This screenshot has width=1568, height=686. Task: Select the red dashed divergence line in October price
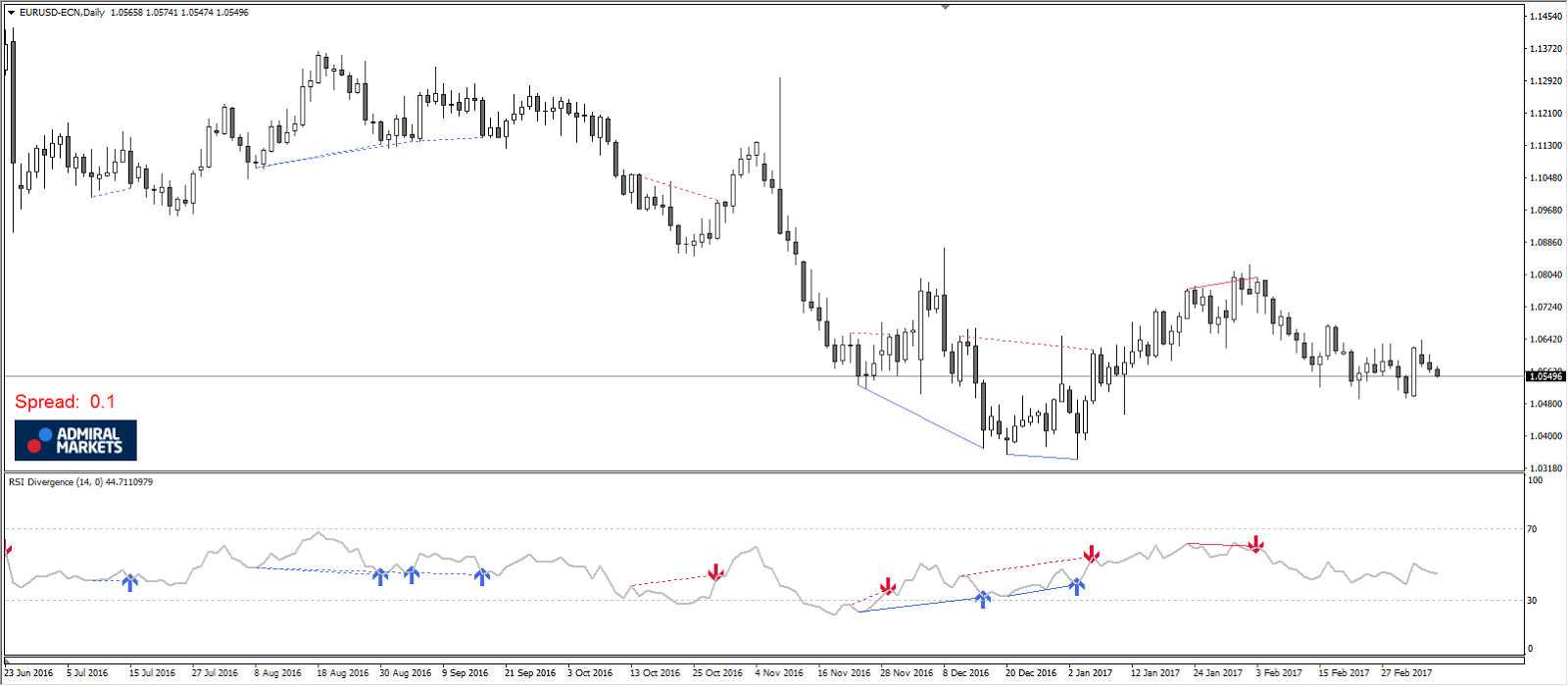678,187
